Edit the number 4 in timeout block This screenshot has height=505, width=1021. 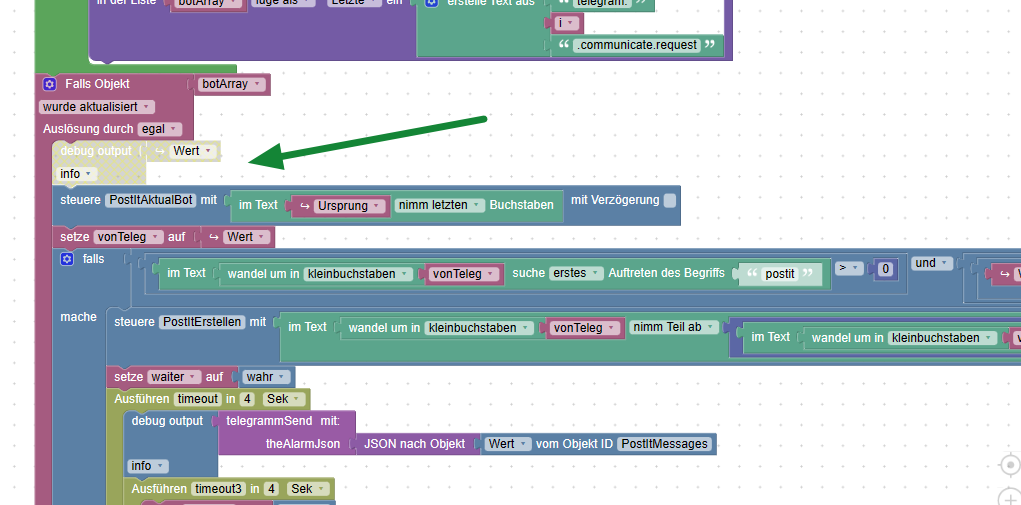(x=247, y=398)
